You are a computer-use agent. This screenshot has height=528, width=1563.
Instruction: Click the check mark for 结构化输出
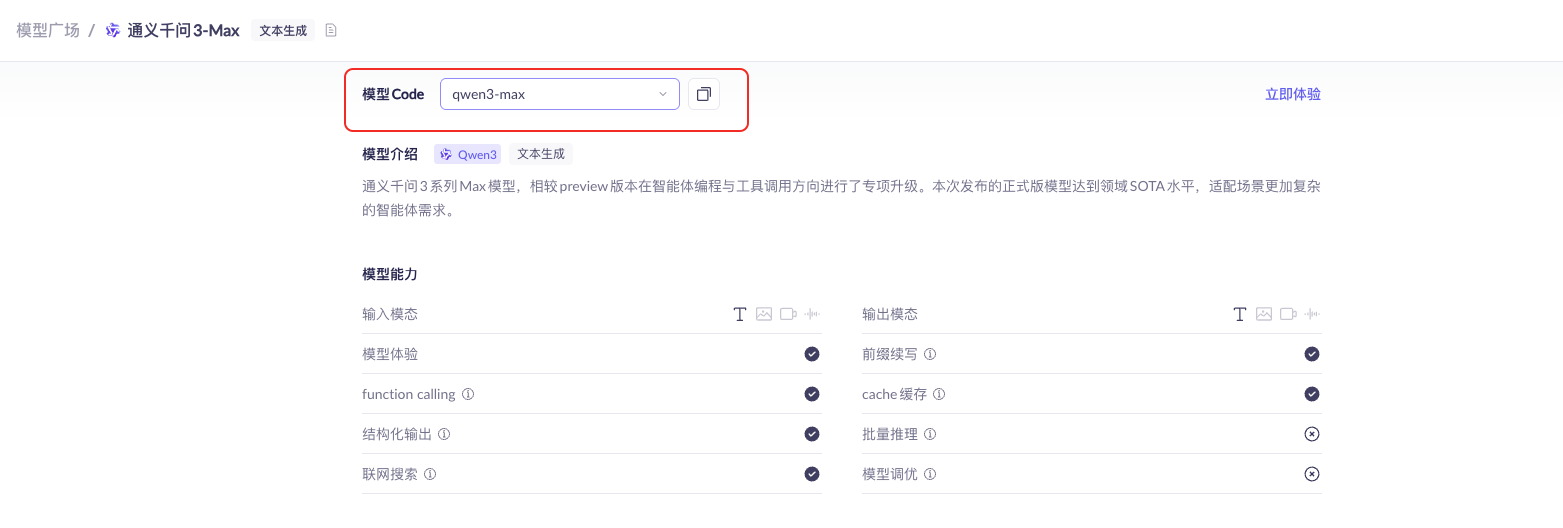pos(812,434)
